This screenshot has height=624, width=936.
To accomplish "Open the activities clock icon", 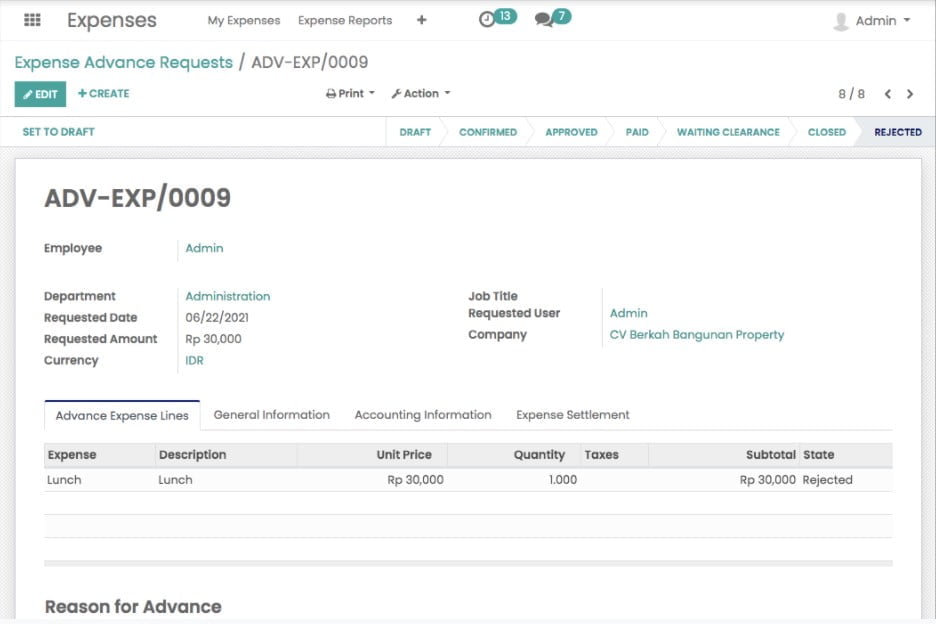I will coord(487,20).
